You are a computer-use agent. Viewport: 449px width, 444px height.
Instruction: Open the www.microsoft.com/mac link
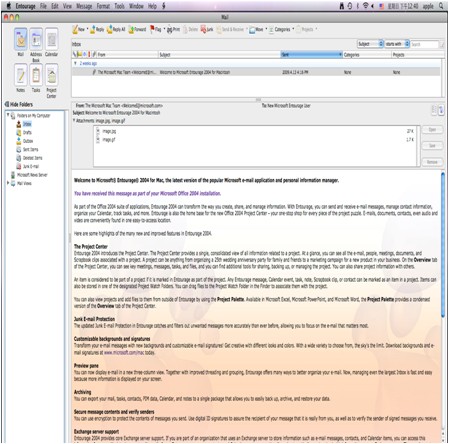pyautogui.click(x=124, y=352)
